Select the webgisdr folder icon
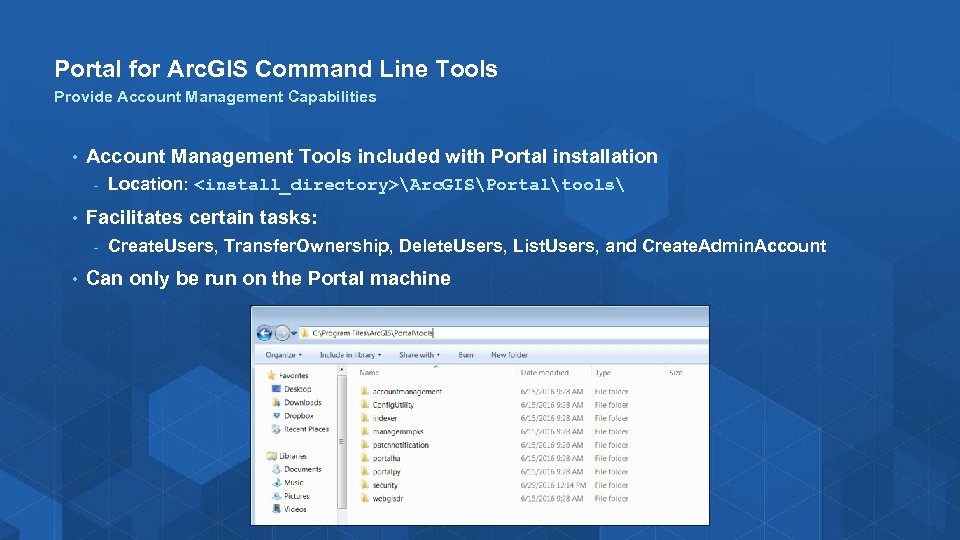This screenshot has height=540, width=960. (x=365, y=498)
